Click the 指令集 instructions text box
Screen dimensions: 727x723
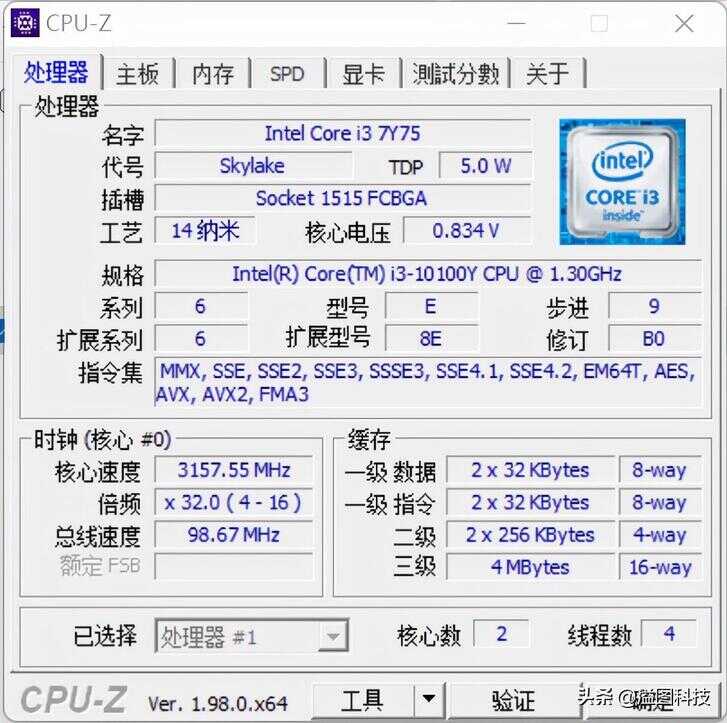pos(427,383)
